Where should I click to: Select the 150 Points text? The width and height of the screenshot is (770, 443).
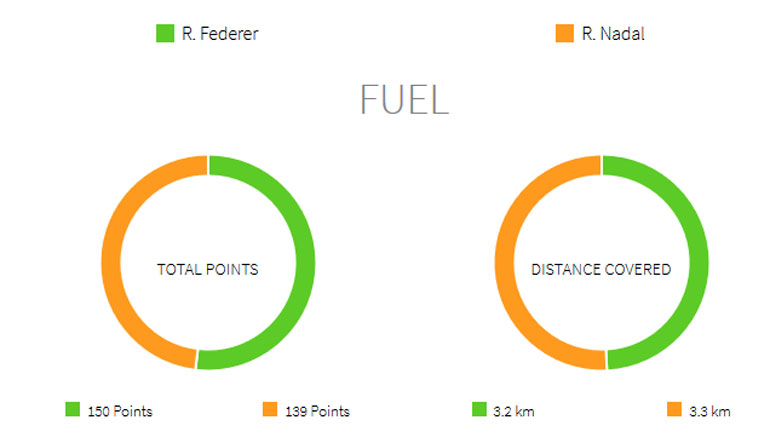click(x=119, y=411)
